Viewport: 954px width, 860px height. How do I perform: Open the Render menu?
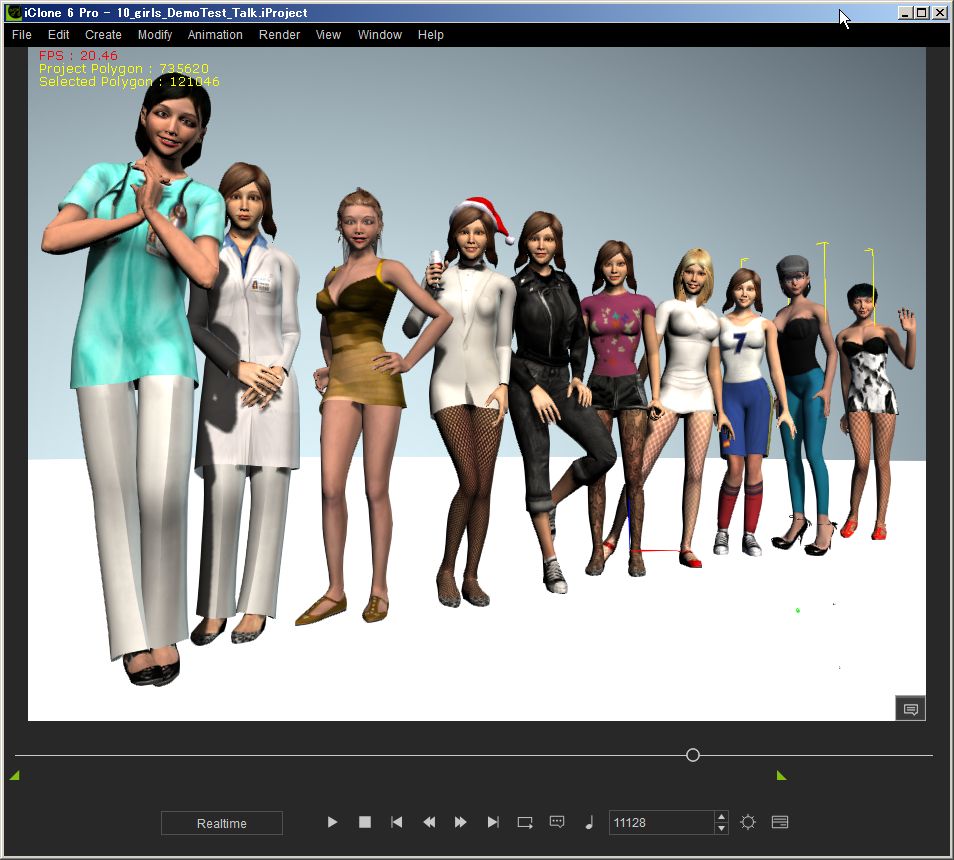click(279, 35)
